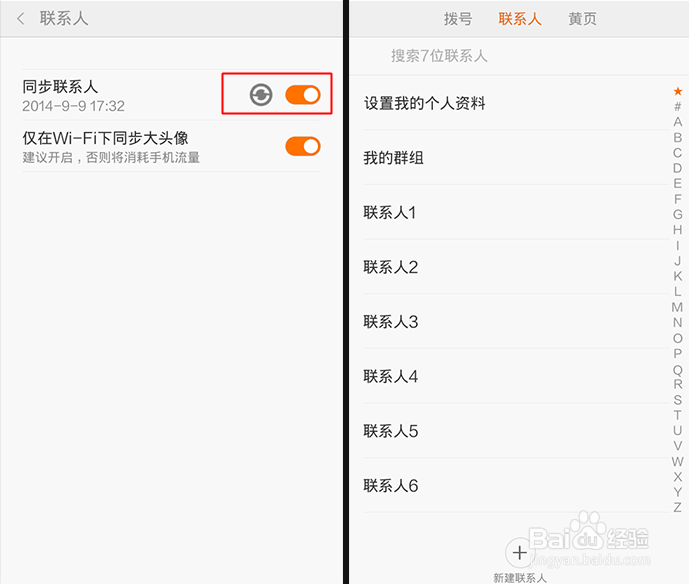Viewport: 689px width, 584px height.
Task: Jump to letter Z in alphabet index
Action: 678,508
